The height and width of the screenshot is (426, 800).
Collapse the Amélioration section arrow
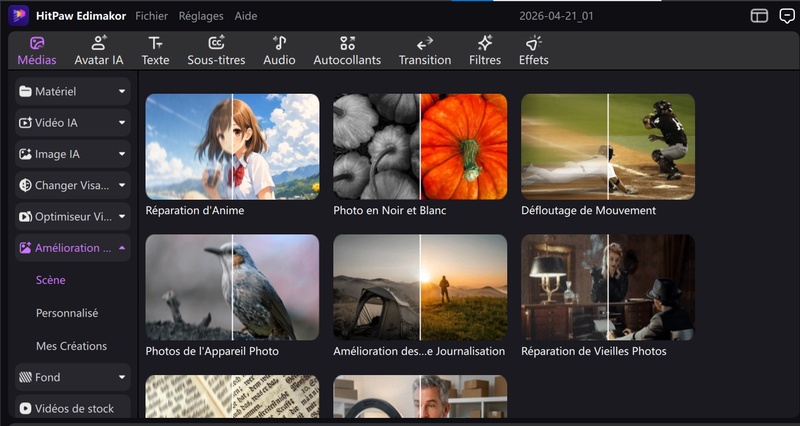(x=122, y=247)
